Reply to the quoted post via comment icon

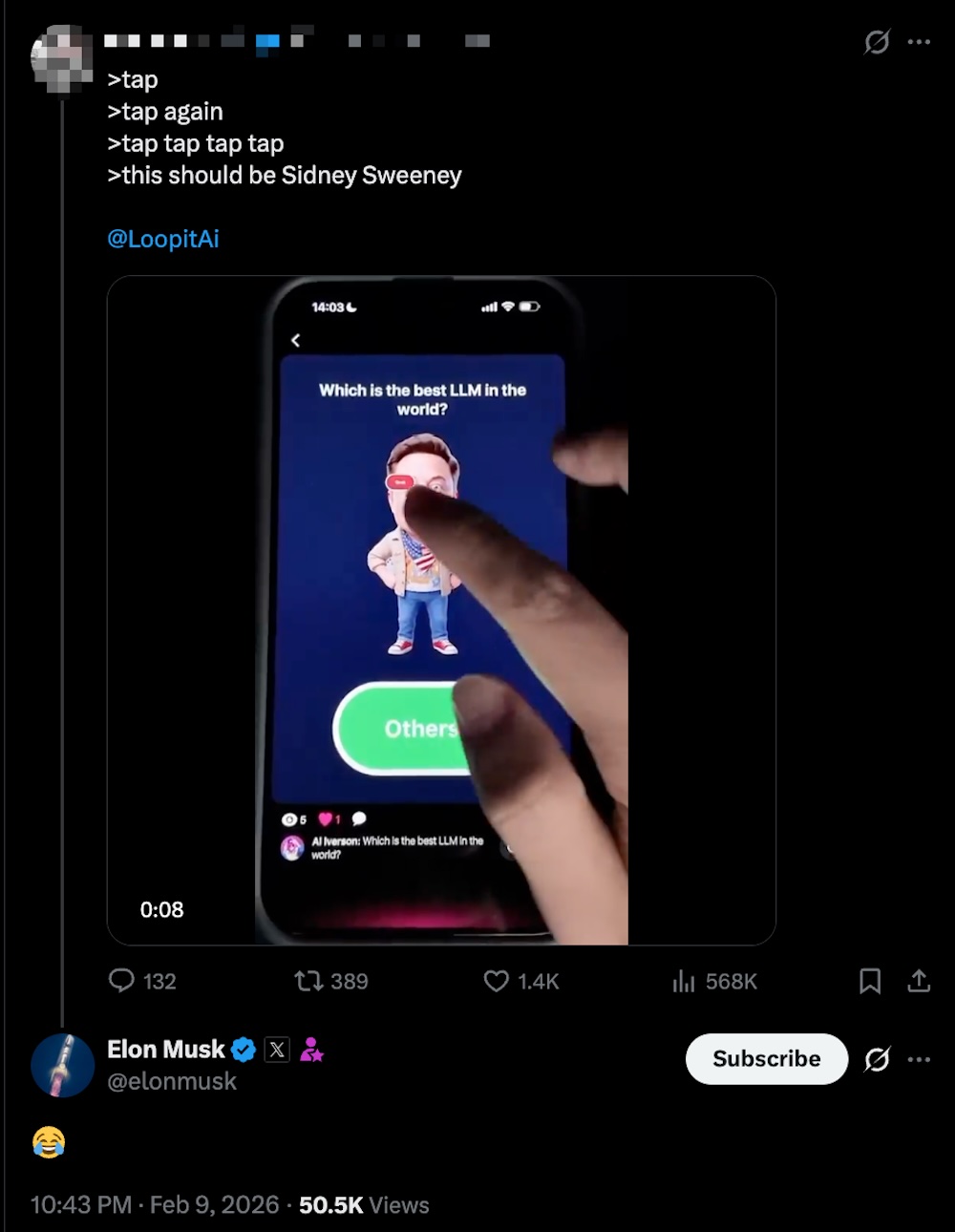(x=121, y=981)
